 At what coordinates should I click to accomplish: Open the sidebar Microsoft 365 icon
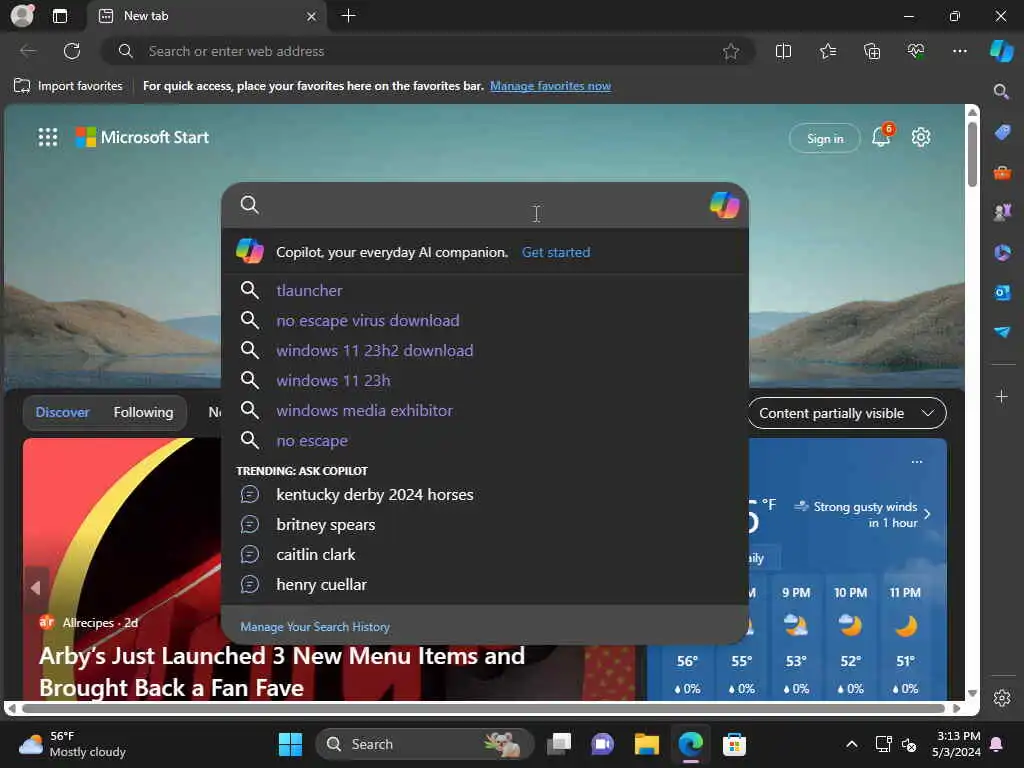click(1002, 252)
